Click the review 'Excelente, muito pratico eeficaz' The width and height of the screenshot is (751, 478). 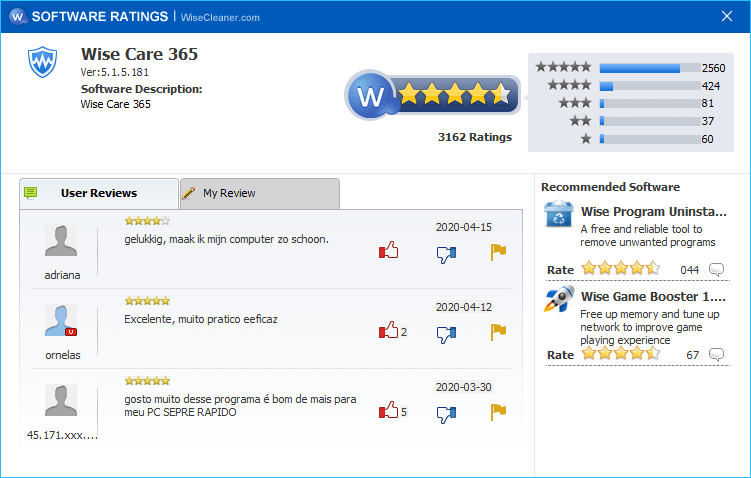click(201, 319)
